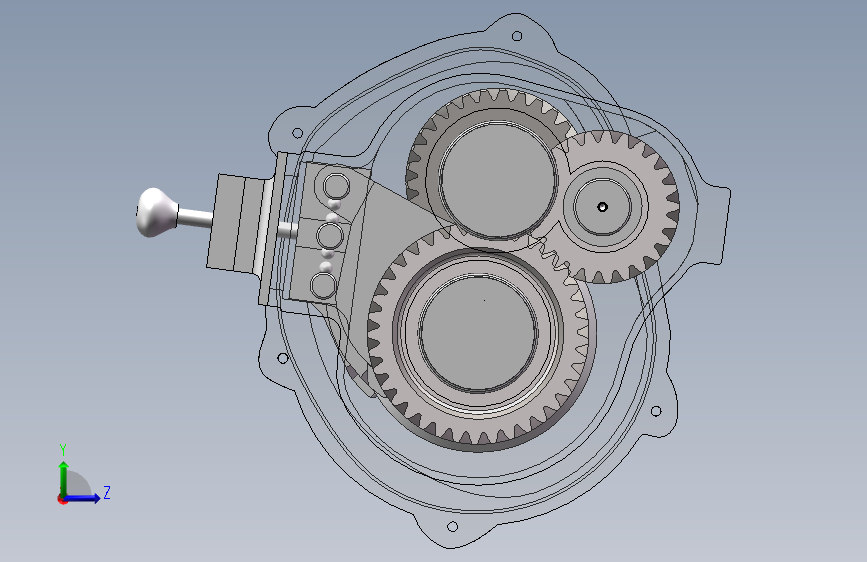Click the blue Z axis arrow of the triad
This screenshot has width=867, height=562.
83,498
